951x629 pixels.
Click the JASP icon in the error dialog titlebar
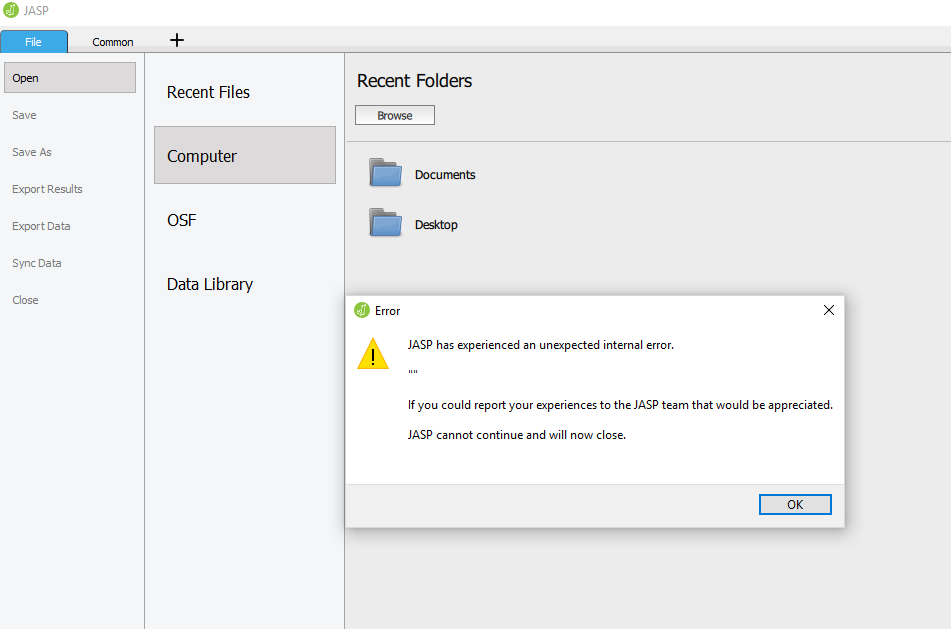[361, 310]
